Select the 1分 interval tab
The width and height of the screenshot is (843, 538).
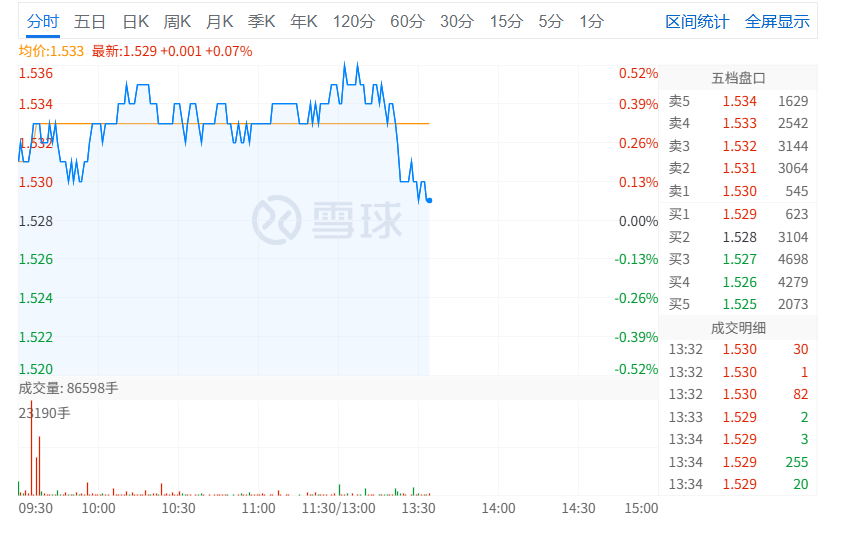(591, 21)
